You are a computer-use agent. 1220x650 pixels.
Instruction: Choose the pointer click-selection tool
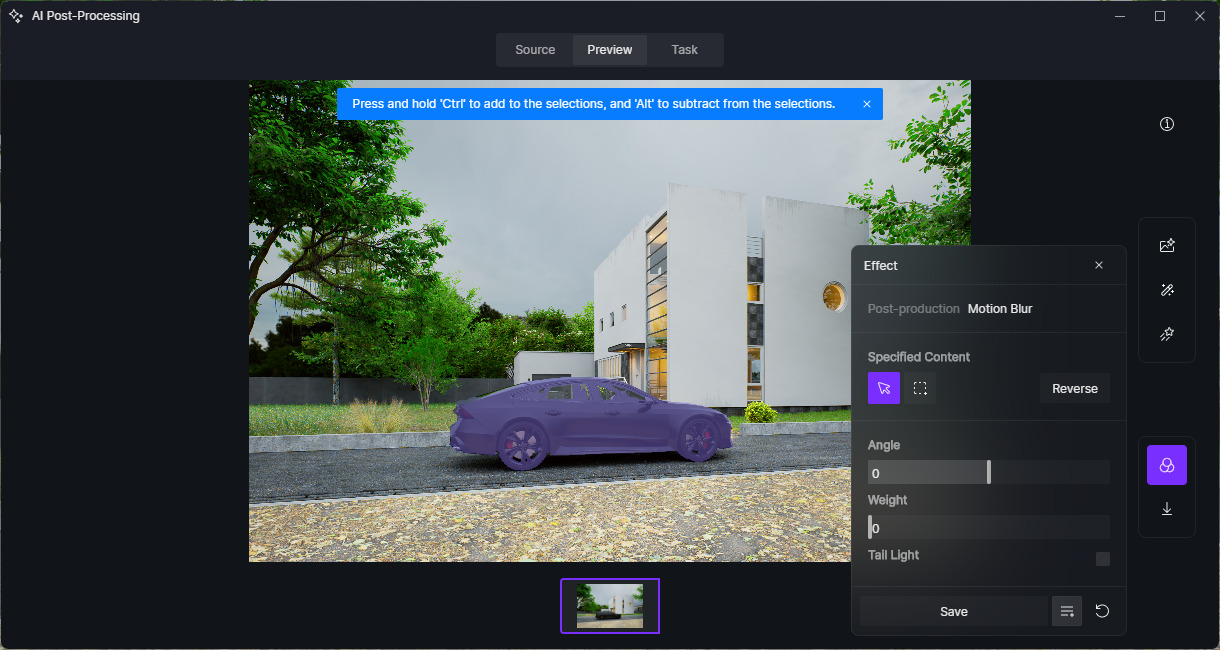coord(884,388)
